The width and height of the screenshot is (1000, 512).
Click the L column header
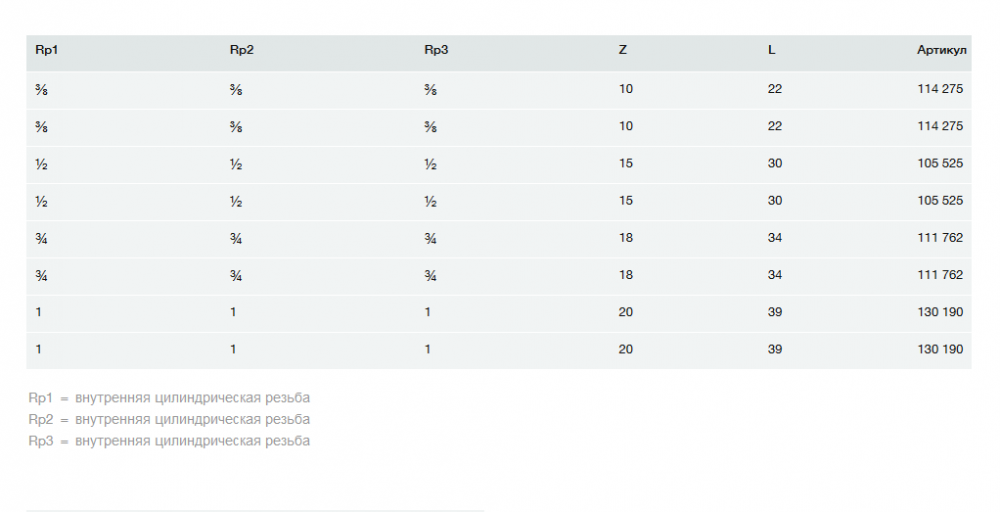coord(772,50)
